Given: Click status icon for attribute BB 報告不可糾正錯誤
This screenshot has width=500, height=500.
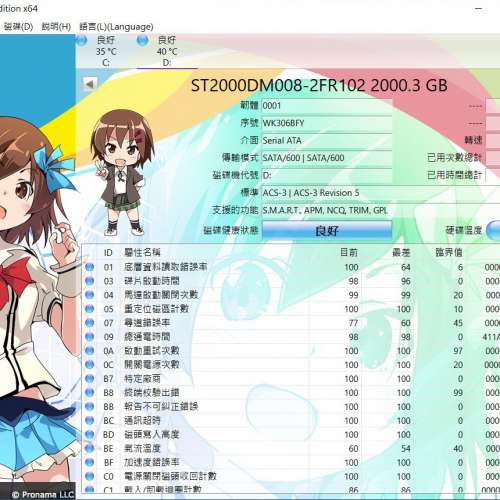Looking at the screenshot, I should pyautogui.click(x=89, y=407).
